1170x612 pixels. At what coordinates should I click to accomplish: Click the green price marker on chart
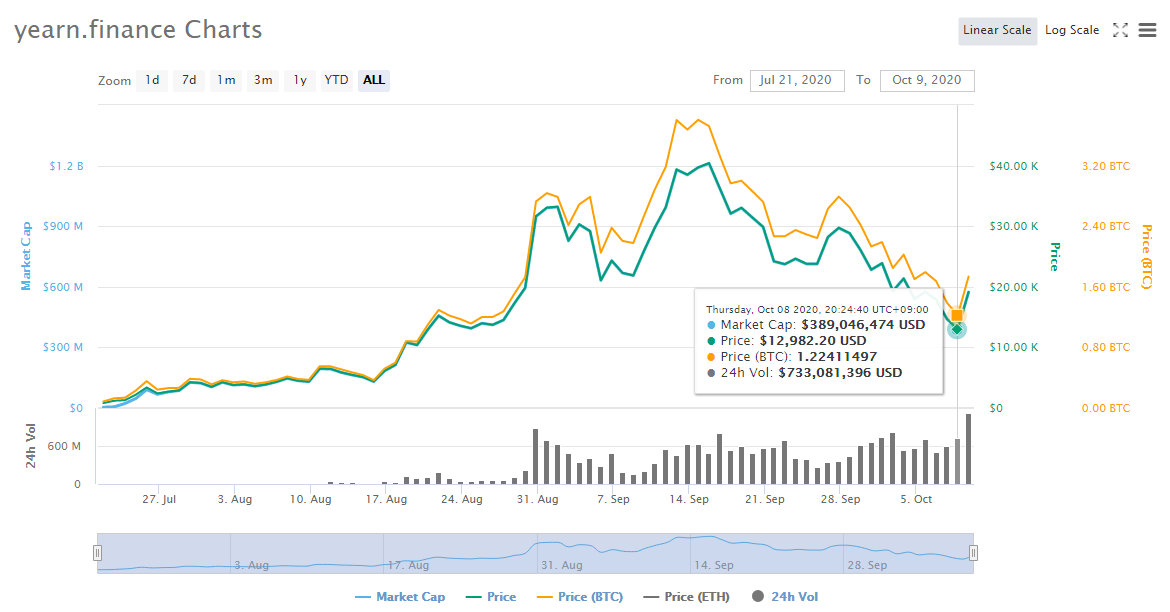[957, 329]
